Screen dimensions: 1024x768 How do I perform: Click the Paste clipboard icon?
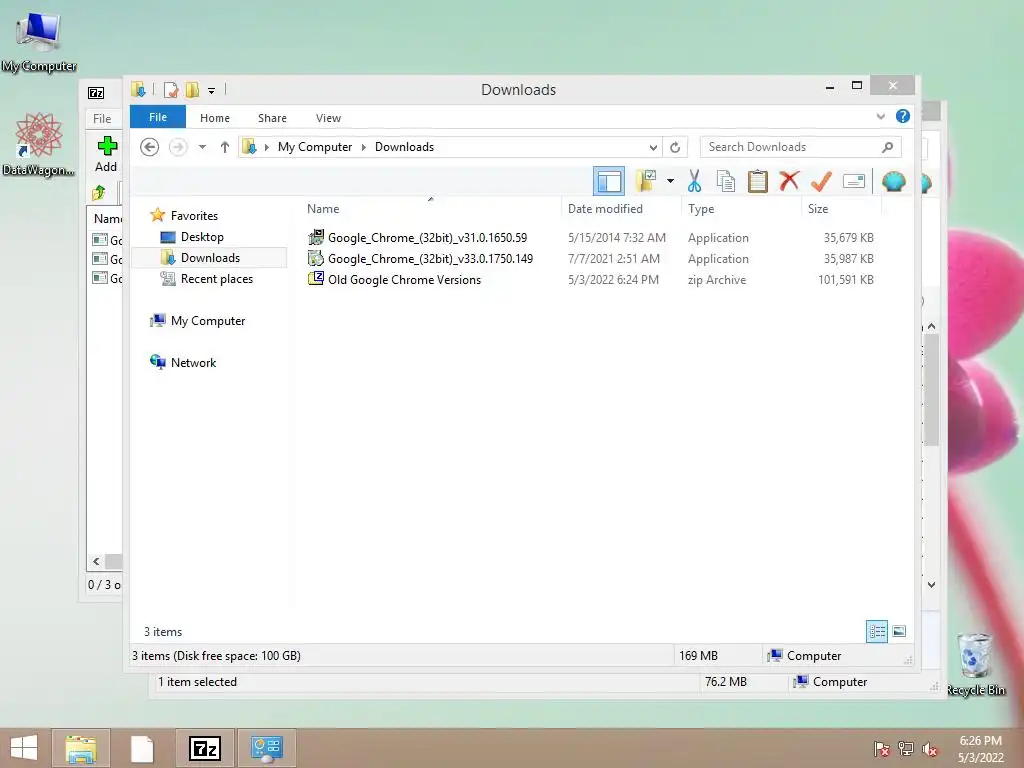pos(758,181)
